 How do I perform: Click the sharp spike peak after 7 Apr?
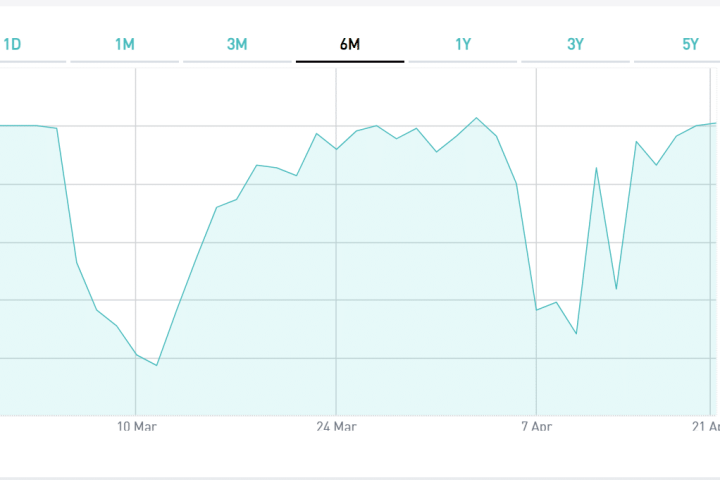pos(596,168)
